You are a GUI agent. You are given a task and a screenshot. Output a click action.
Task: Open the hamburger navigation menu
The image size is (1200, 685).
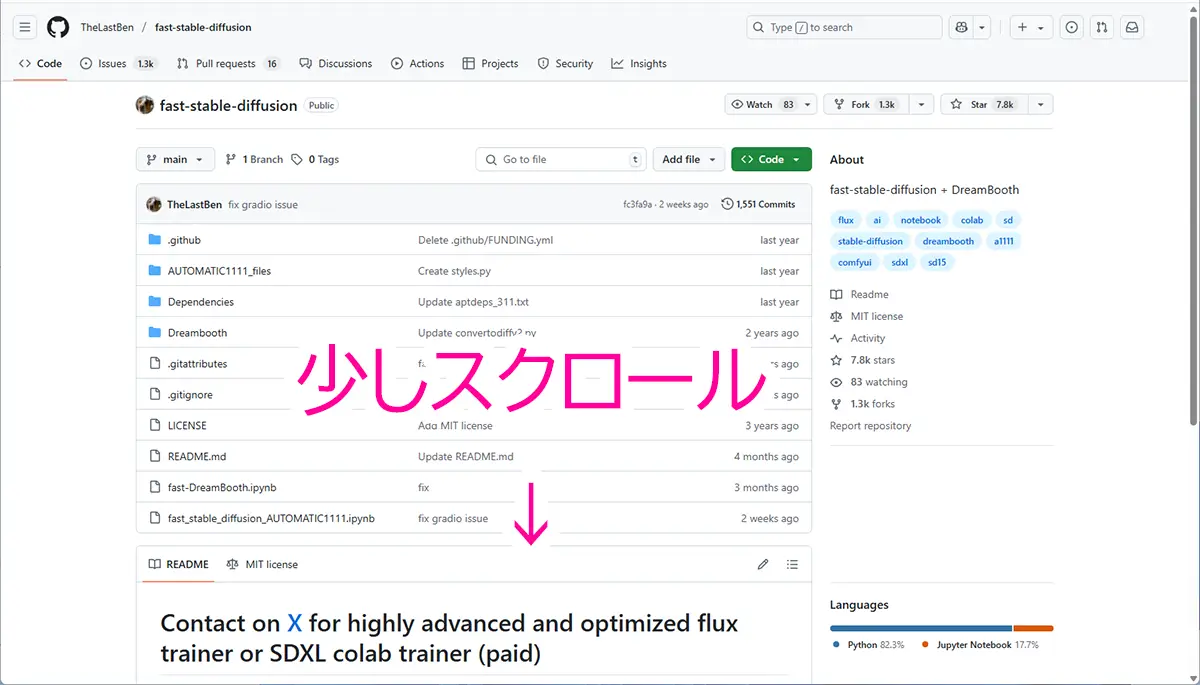pyautogui.click(x=25, y=27)
